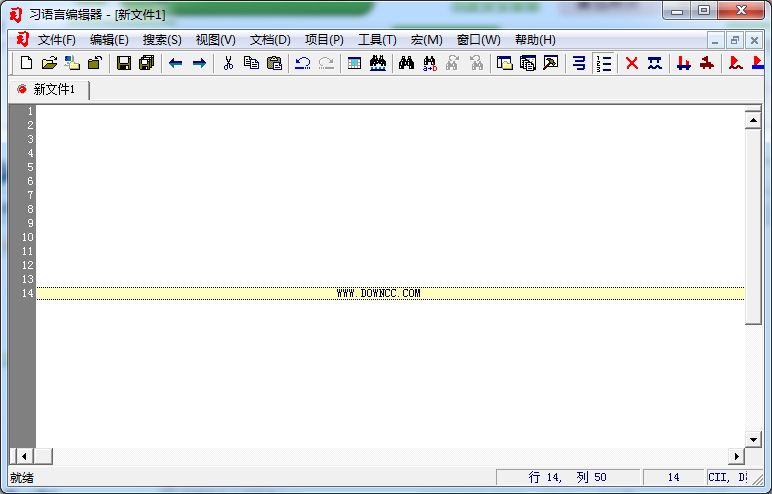Screen dimensions: 772x494
Task: Click the Save All stacked disks icon
Action: 146,63
